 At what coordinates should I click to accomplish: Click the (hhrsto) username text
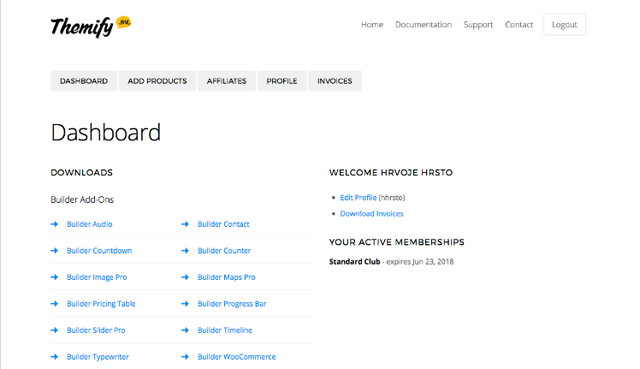392,198
